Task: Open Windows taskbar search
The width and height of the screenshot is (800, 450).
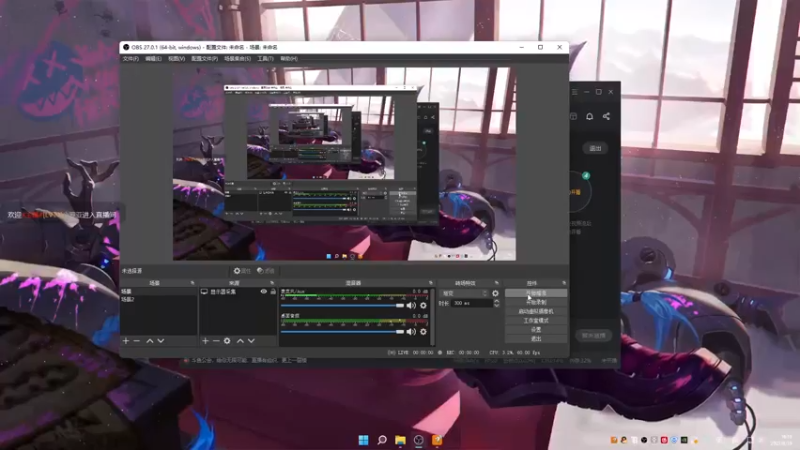Action: (382, 440)
